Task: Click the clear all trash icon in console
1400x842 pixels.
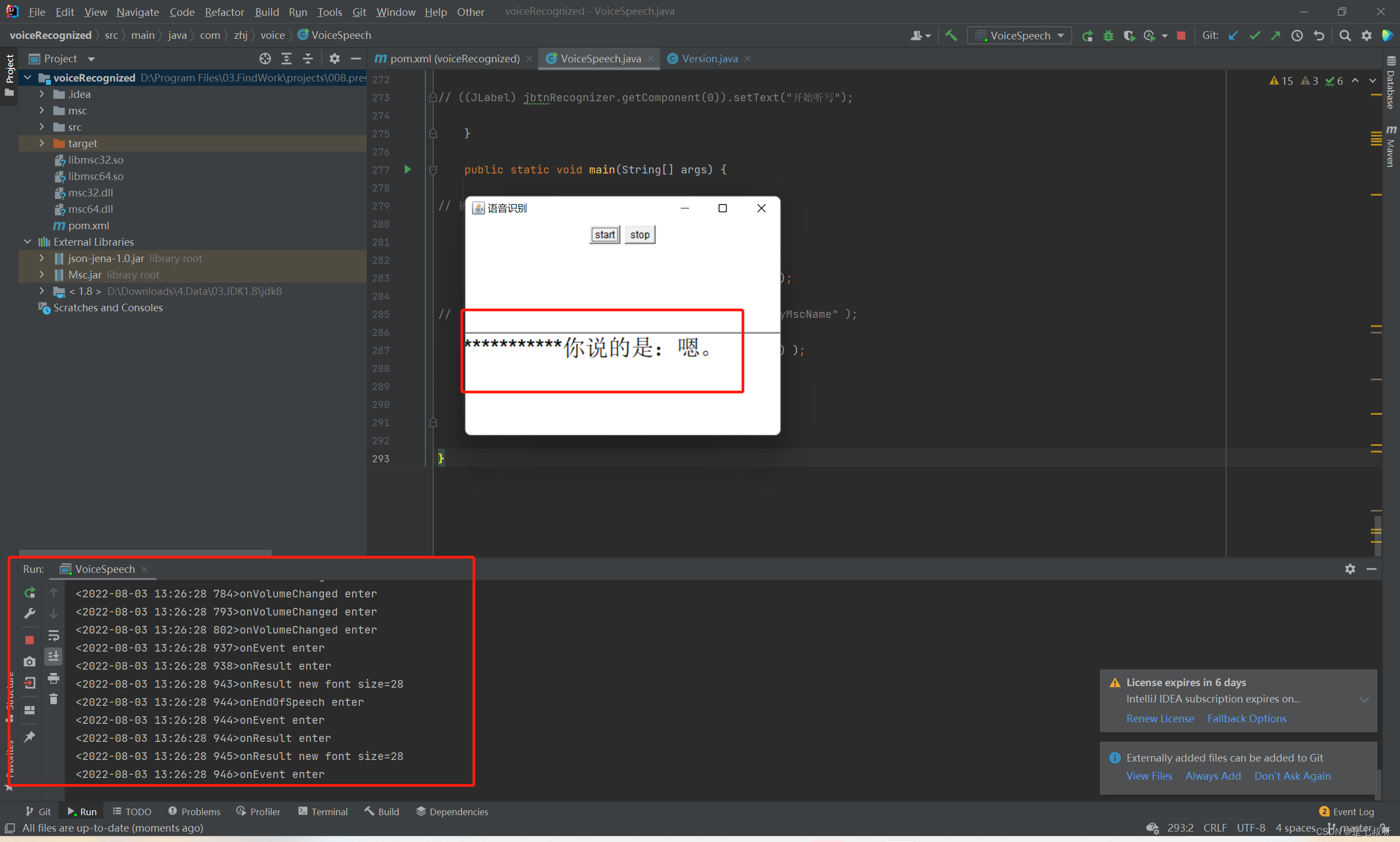Action: (53, 699)
